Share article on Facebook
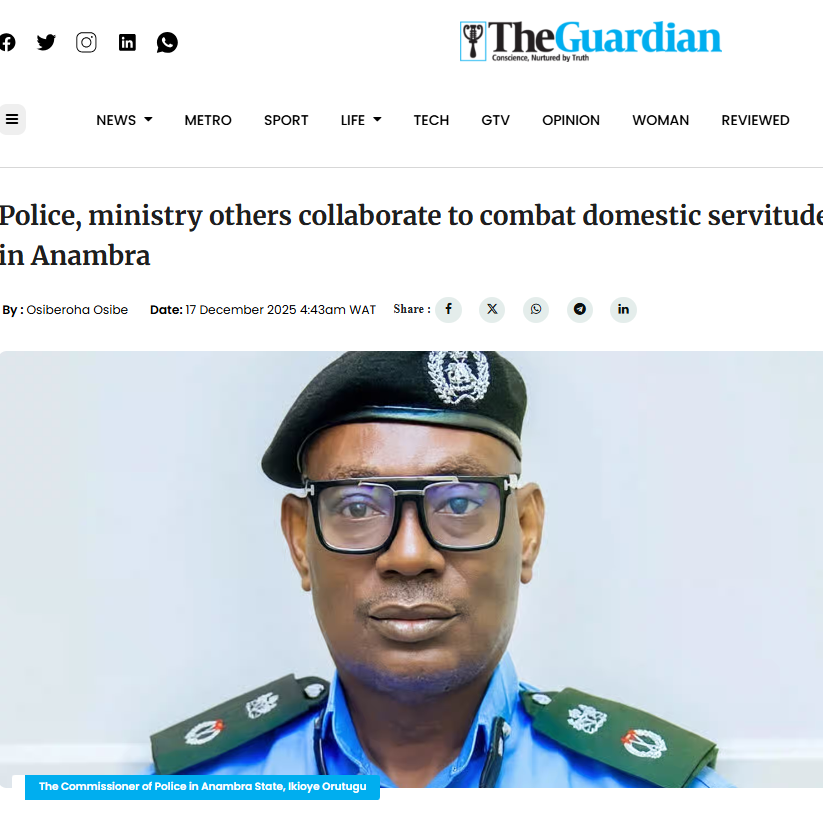The width and height of the screenshot is (823, 823). 448,309
